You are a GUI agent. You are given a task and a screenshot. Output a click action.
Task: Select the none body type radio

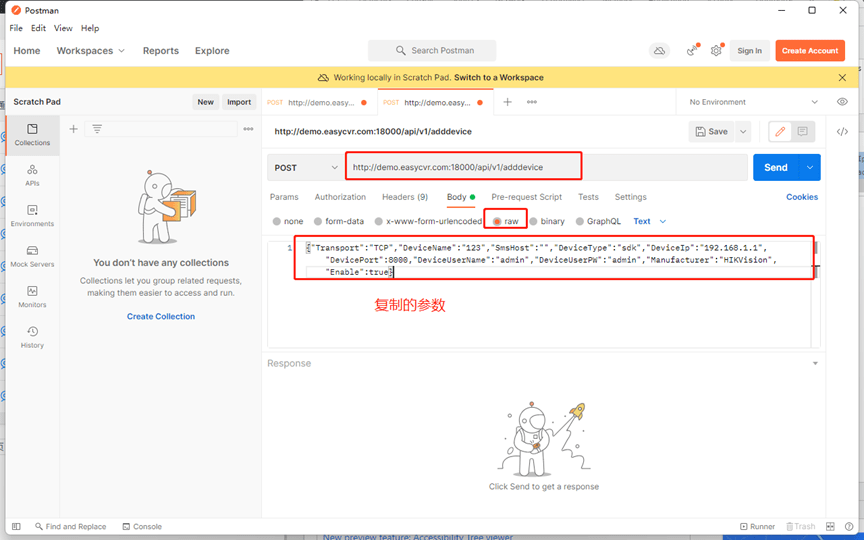click(277, 222)
